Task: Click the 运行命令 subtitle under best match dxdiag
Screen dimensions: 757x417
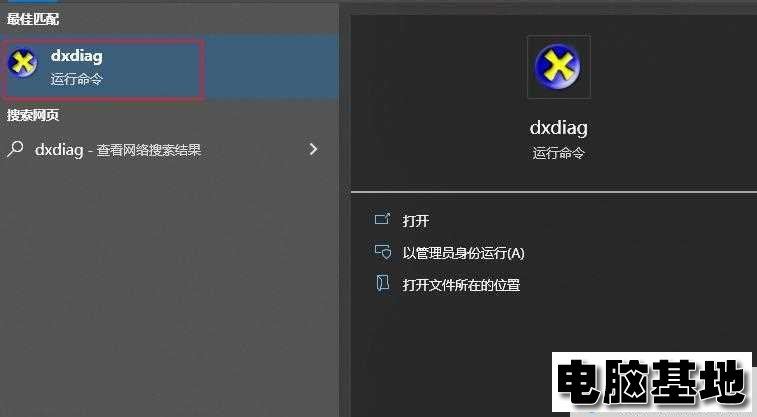Action: 77,79
